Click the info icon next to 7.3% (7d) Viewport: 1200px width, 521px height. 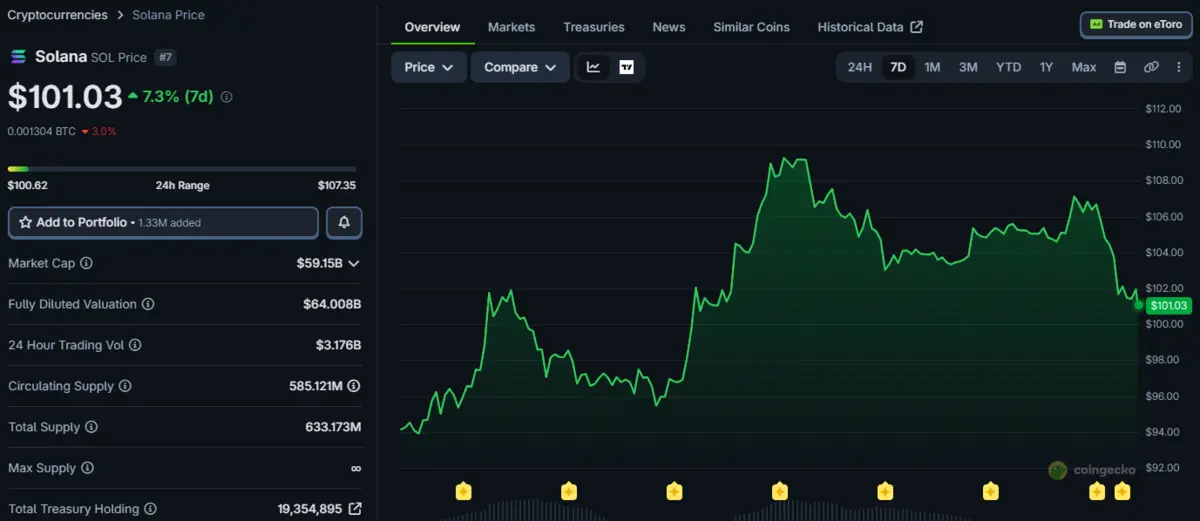(x=226, y=97)
